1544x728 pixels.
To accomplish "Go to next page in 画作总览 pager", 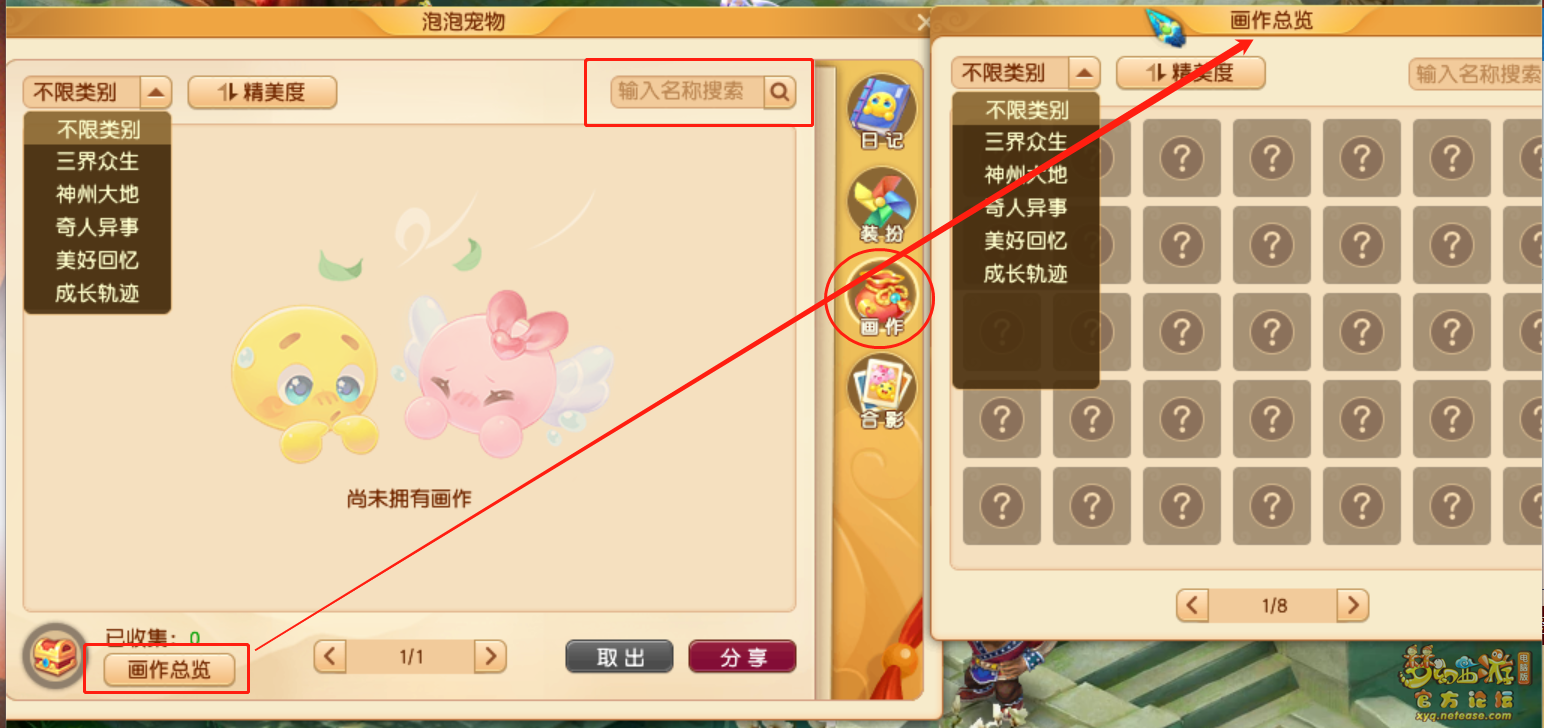I will (x=1352, y=605).
